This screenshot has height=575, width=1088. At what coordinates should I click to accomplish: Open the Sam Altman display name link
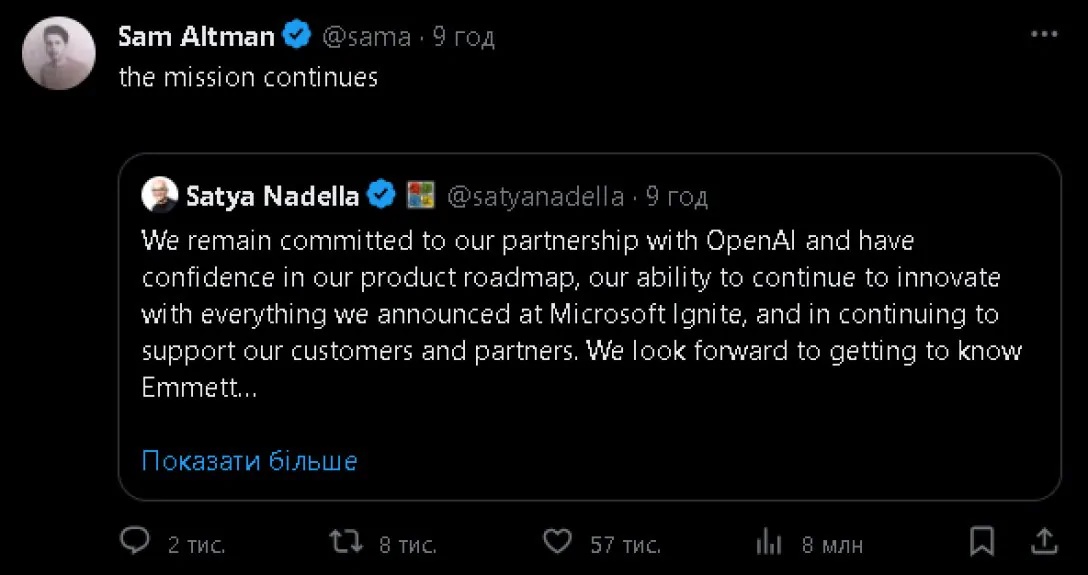coord(196,37)
